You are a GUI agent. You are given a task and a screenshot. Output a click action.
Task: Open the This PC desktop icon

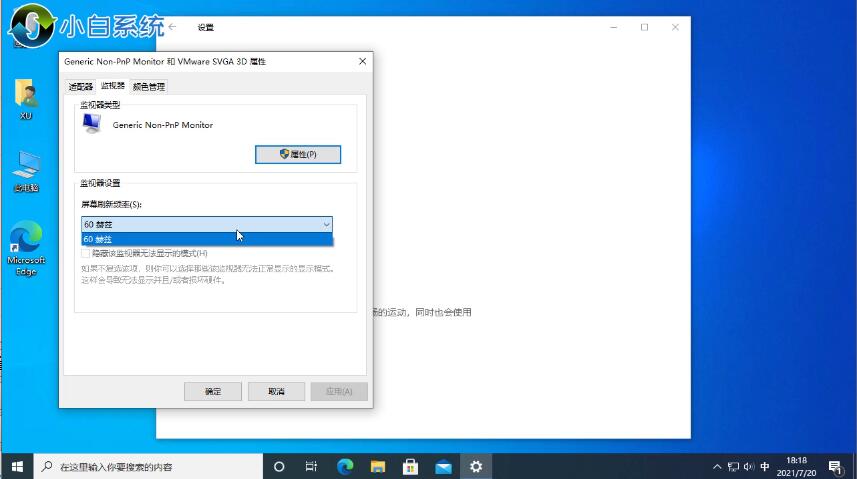coord(26,171)
